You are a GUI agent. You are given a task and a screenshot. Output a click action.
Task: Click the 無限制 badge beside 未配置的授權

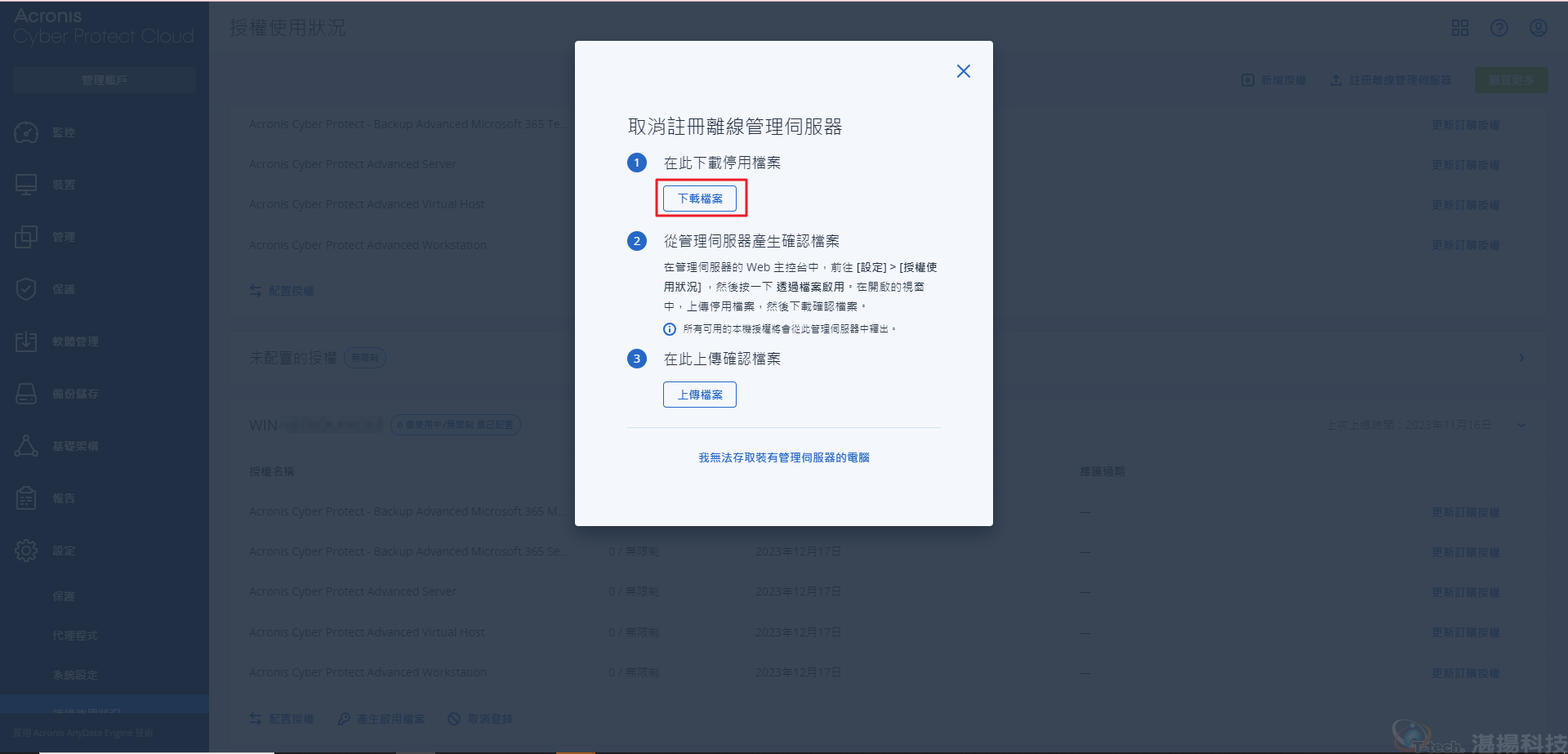(365, 358)
